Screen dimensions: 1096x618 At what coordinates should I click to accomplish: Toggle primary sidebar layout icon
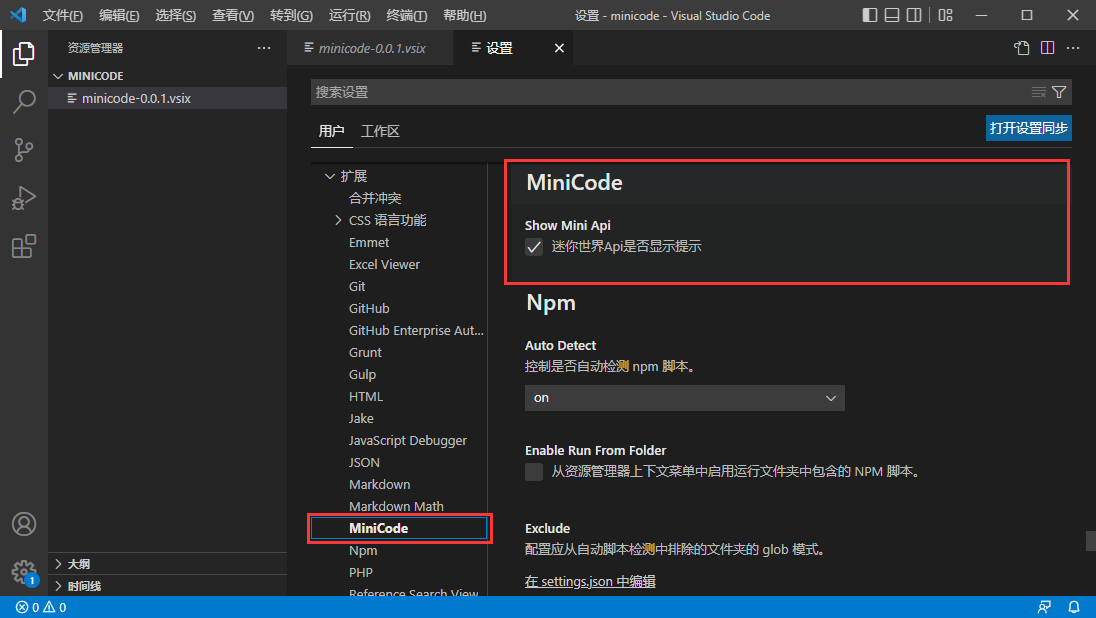coord(870,15)
